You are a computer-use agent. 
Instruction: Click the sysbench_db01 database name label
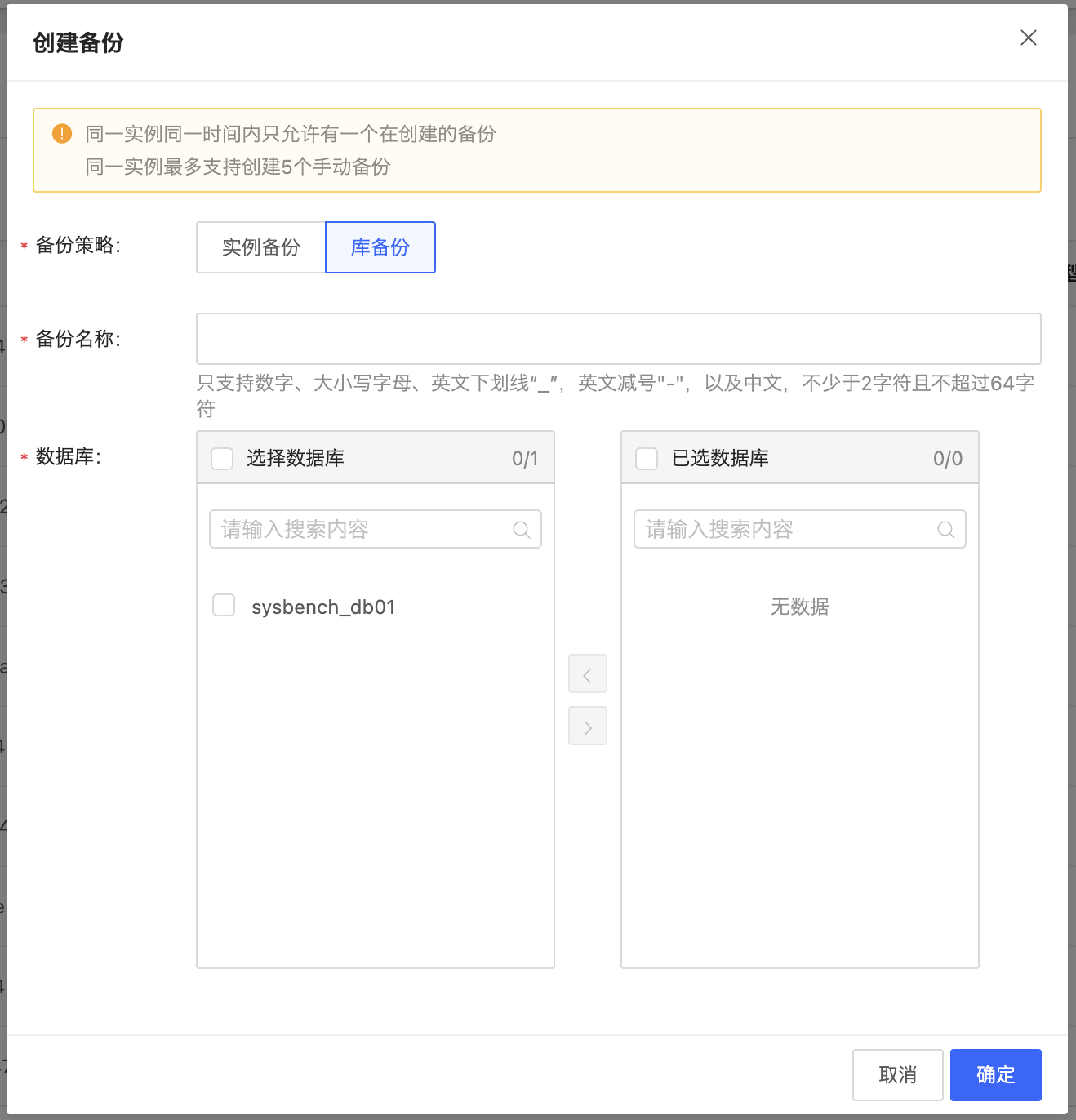pyautogui.click(x=323, y=607)
